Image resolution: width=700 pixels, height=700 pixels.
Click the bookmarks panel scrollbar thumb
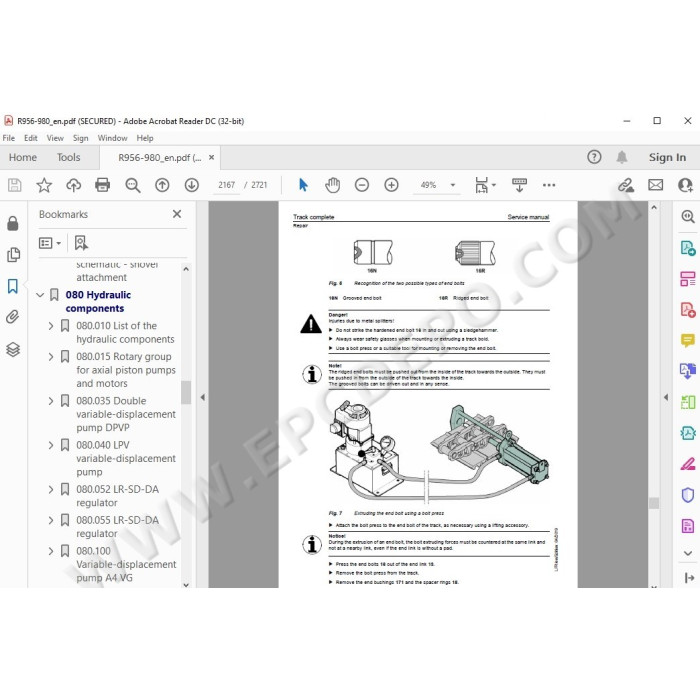tap(186, 392)
